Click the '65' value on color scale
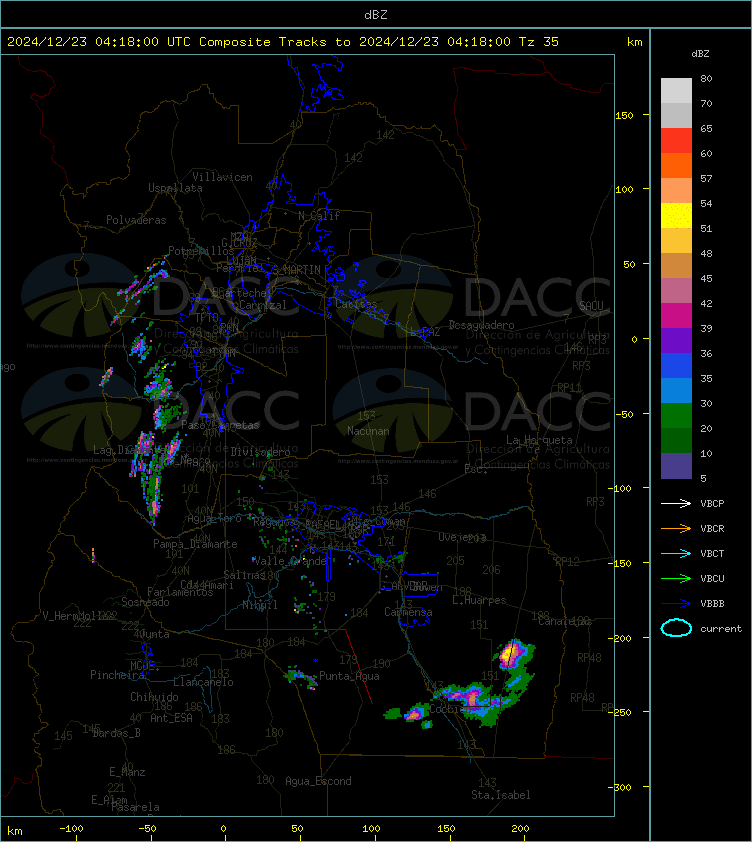This screenshot has width=752, height=842. (x=706, y=128)
